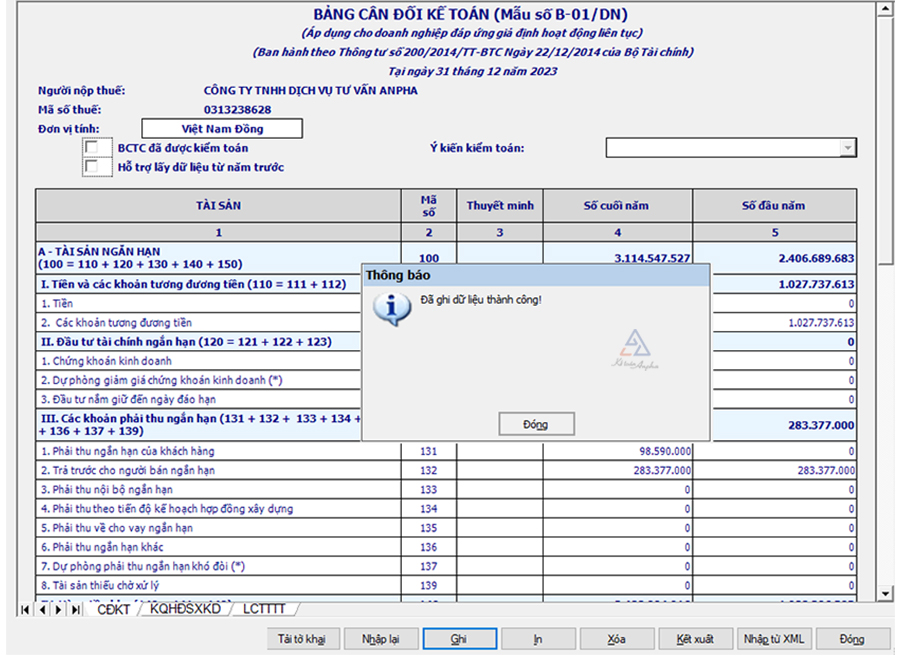
Task: Click the 'Kết xuất' export button
Action: (695, 639)
